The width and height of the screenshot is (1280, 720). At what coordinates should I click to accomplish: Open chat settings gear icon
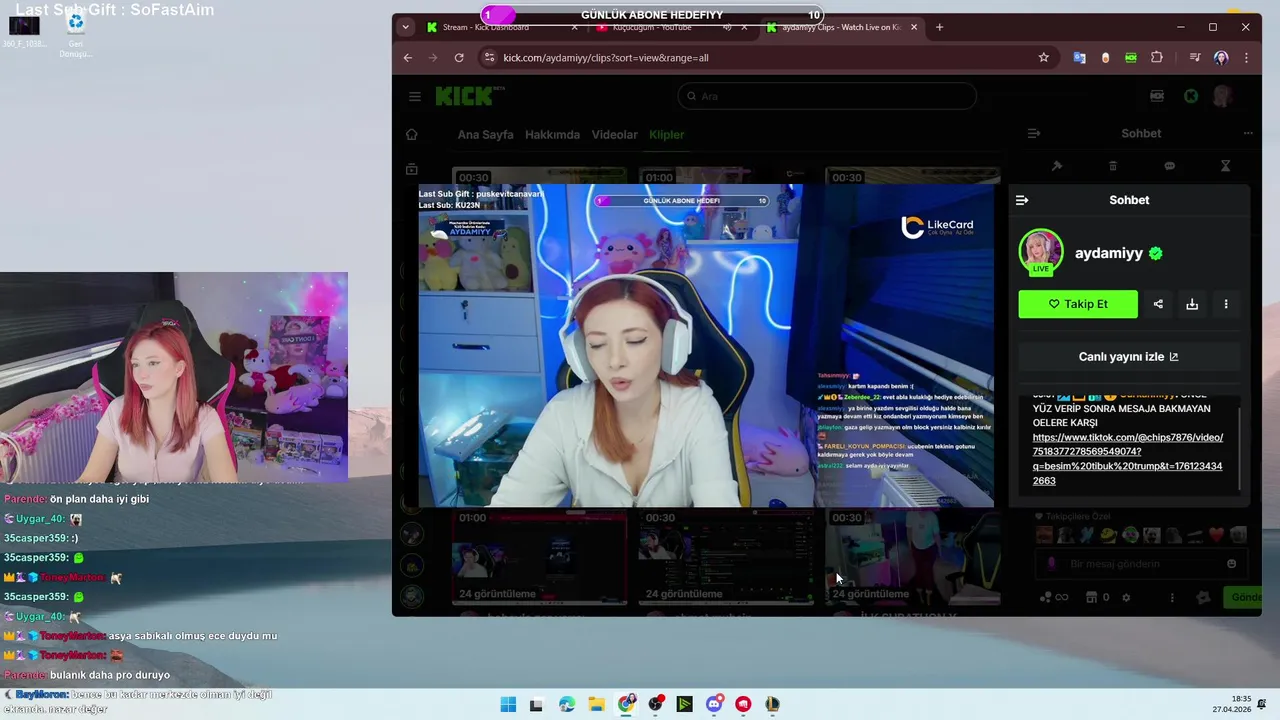pyautogui.click(x=1126, y=597)
